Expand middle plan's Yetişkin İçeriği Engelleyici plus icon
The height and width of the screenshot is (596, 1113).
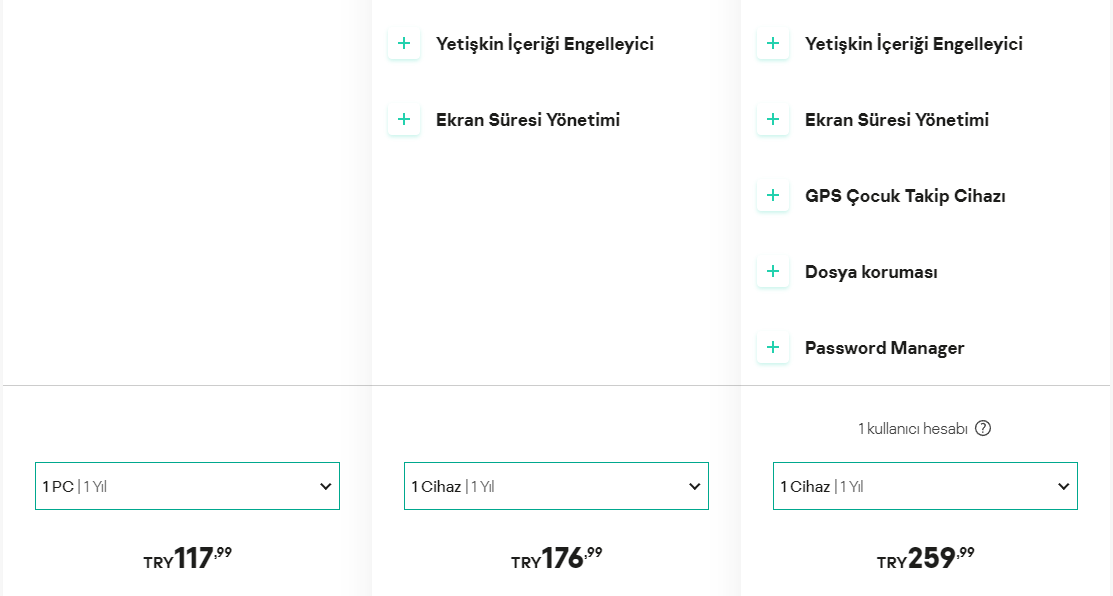click(x=404, y=44)
